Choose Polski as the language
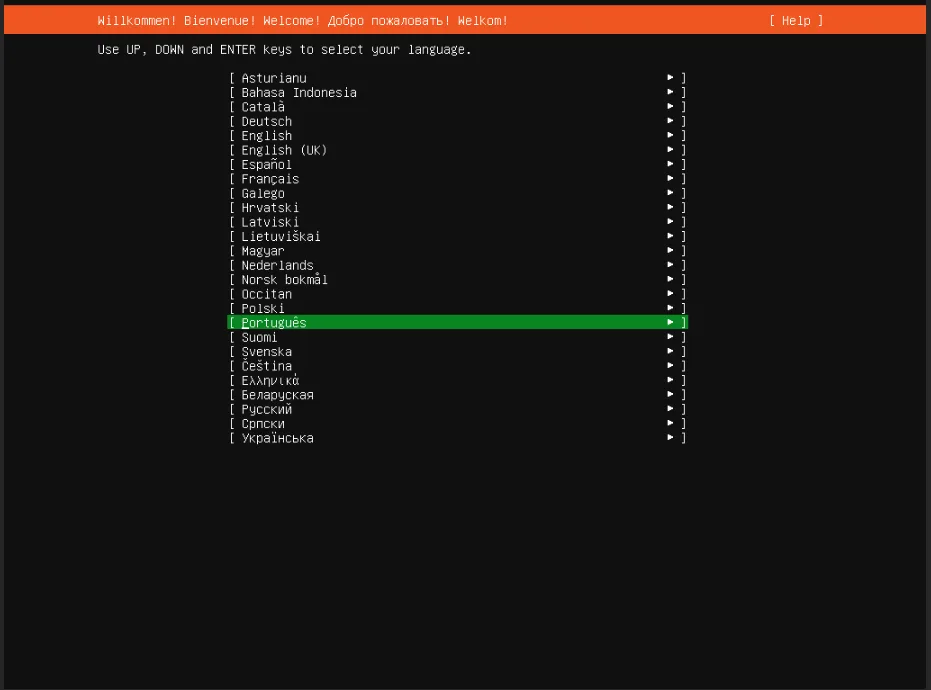Viewport: 931px width, 690px height. 457,308
